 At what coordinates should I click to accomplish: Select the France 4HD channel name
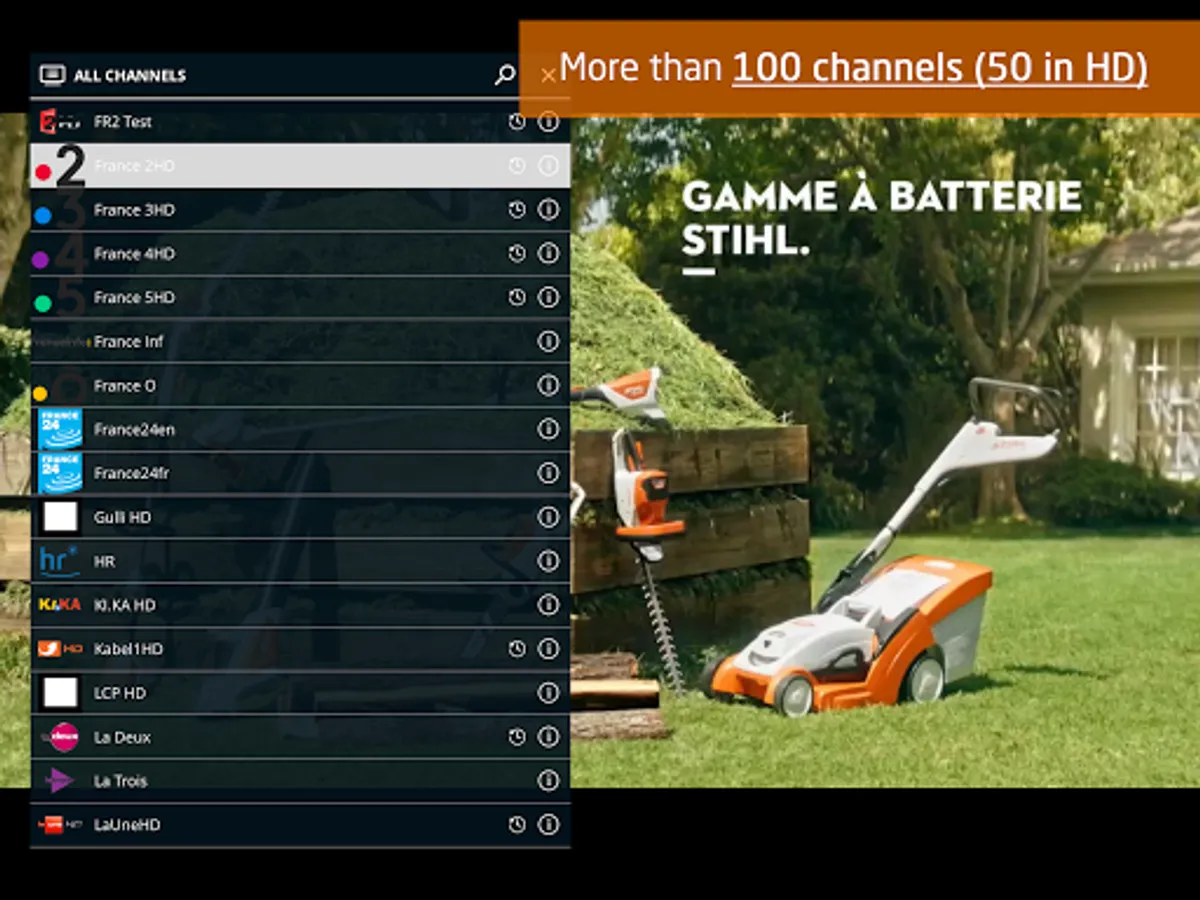[x=134, y=254]
